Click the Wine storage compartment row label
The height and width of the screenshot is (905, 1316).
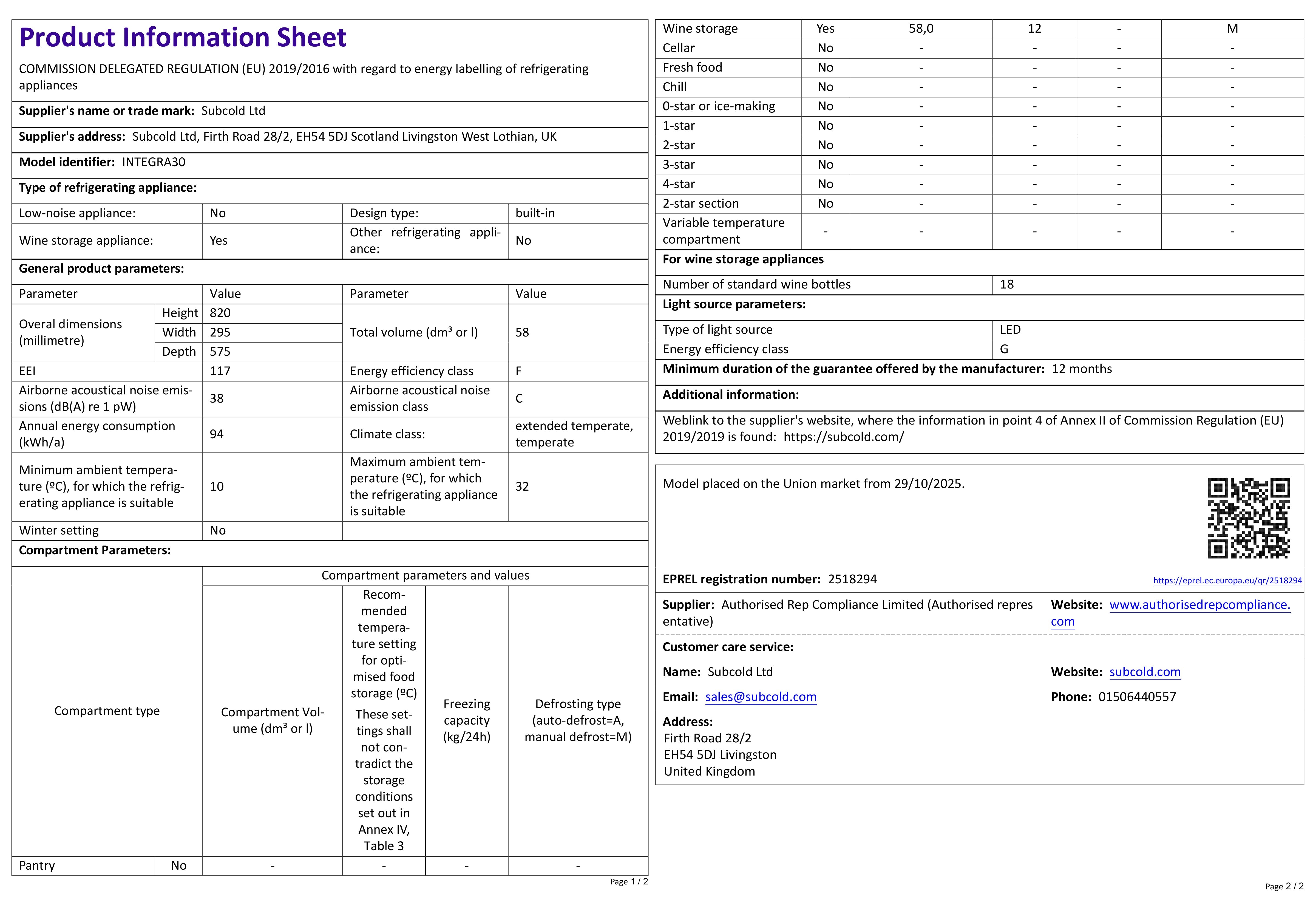coord(700,28)
